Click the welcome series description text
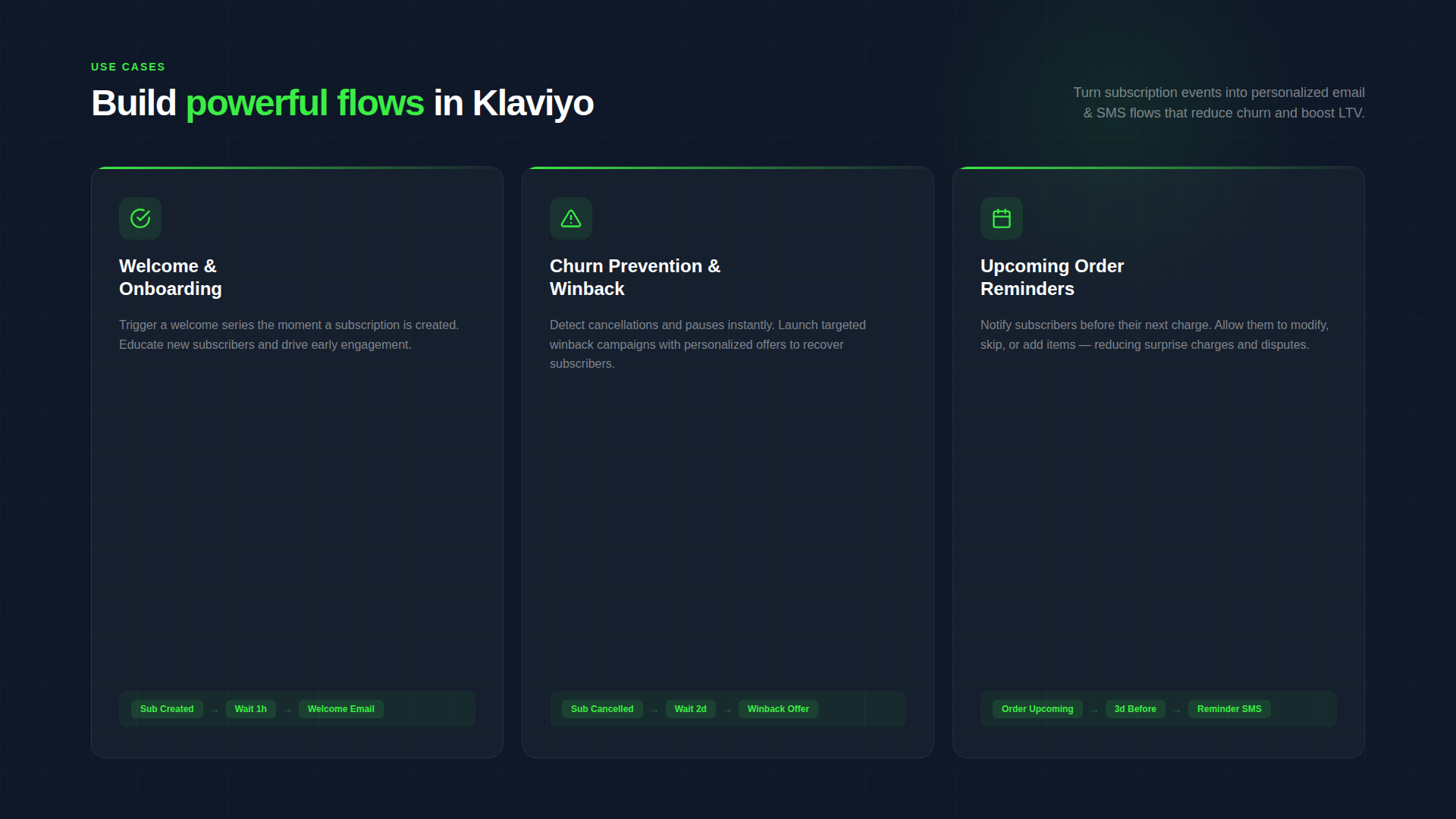 [289, 334]
